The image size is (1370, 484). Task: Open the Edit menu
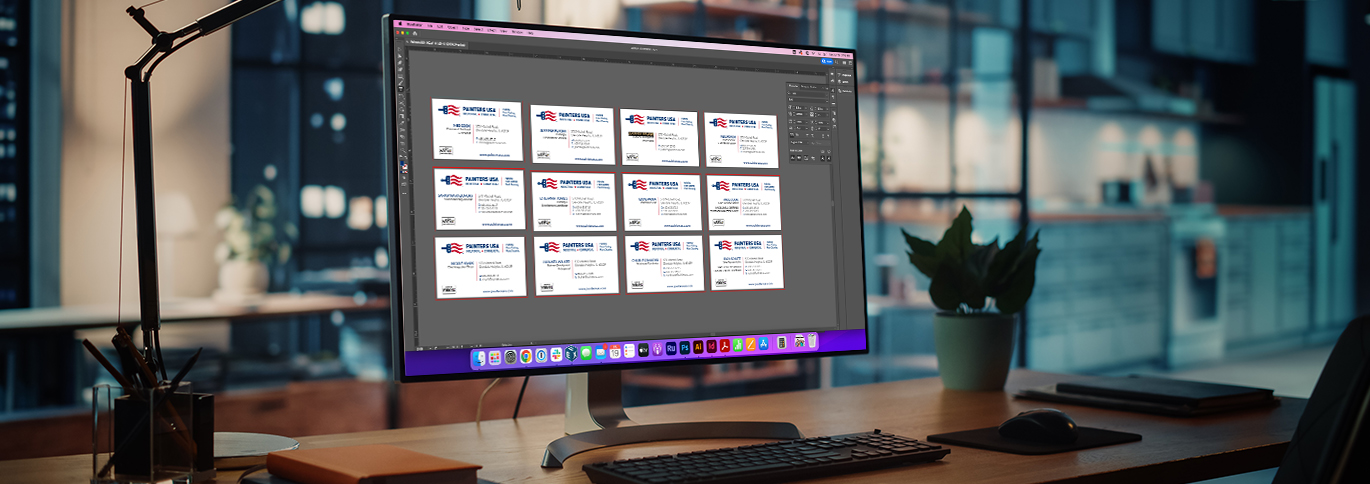[440, 27]
